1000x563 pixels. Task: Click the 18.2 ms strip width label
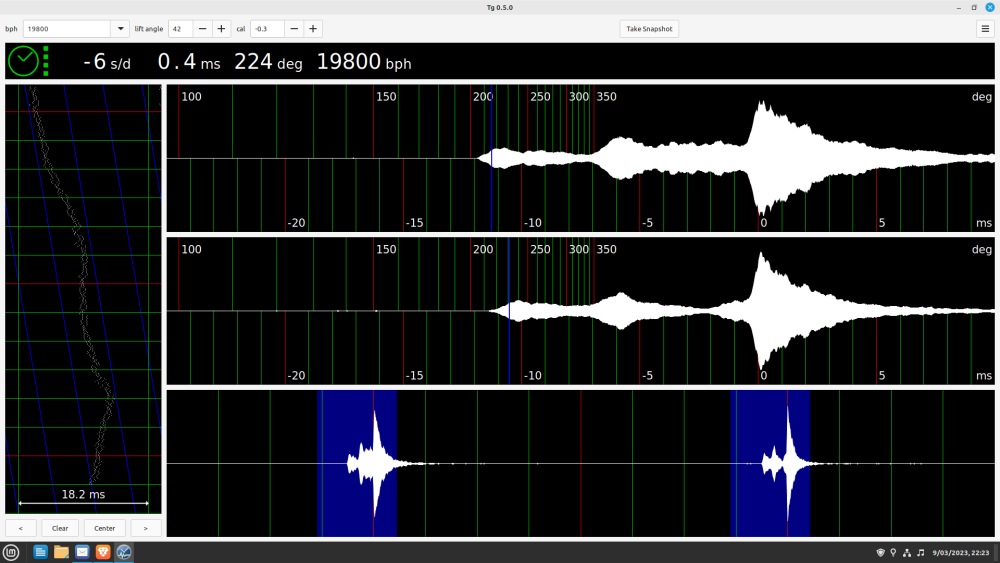click(x=83, y=494)
